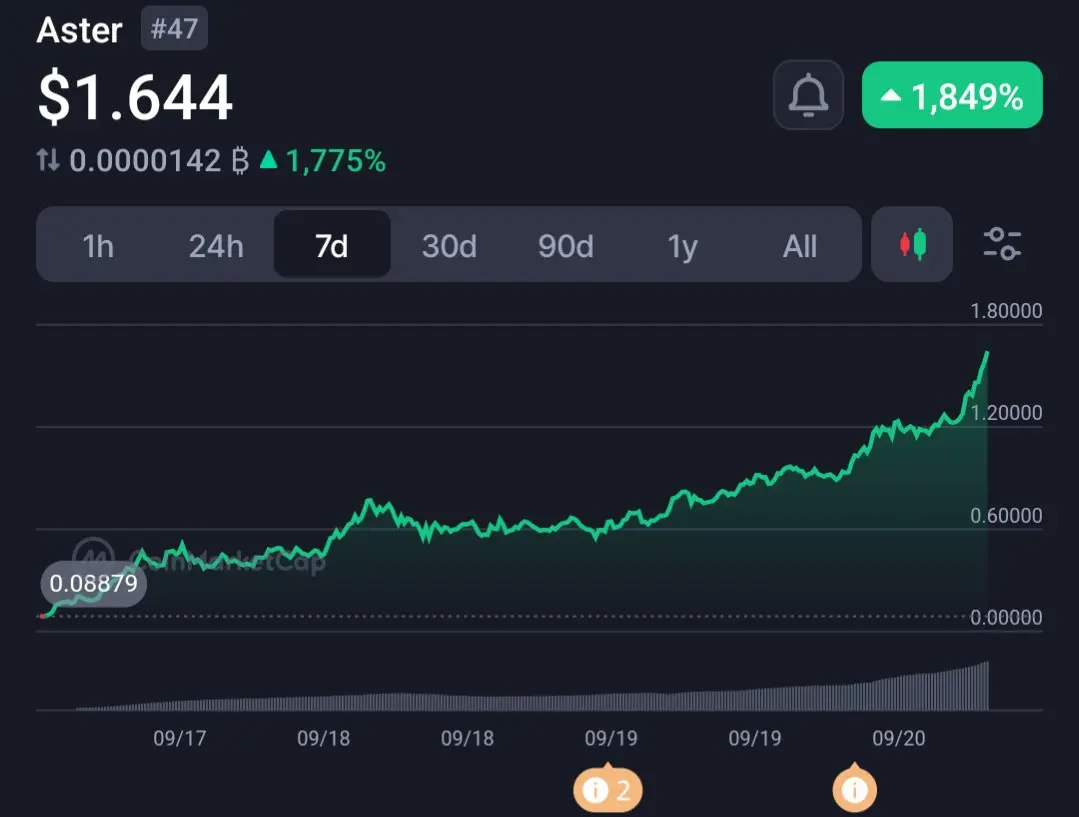Click the 0.08879 starting price label
Viewport: 1079px width, 817px height.
(x=94, y=584)
